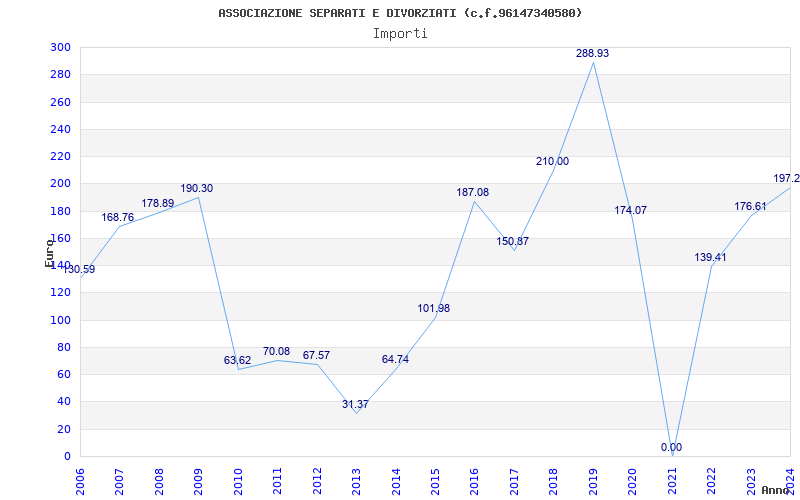Click the 168.76 data label

click(117, 217)
